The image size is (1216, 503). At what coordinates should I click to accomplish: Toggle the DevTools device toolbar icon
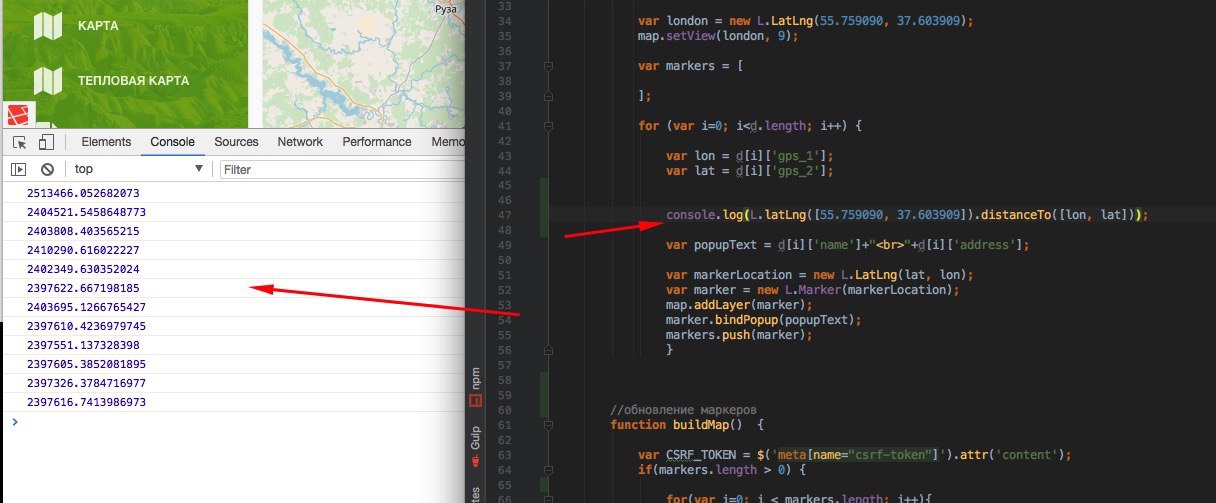[x=47, y=142]
